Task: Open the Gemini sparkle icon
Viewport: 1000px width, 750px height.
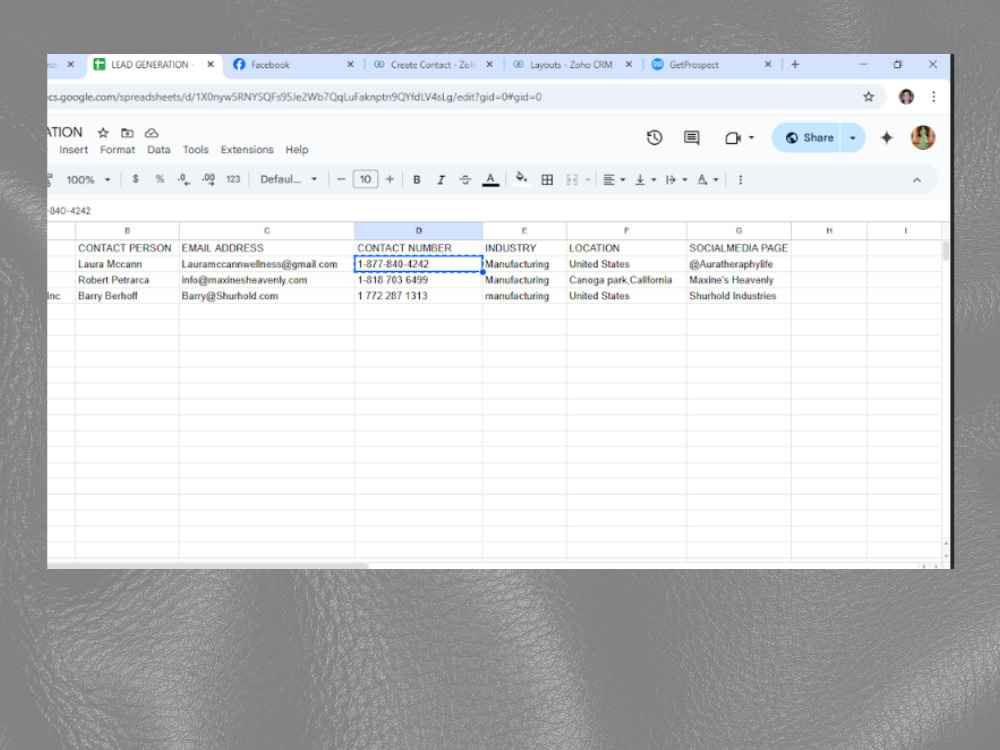Action: [x=886, y=138]
